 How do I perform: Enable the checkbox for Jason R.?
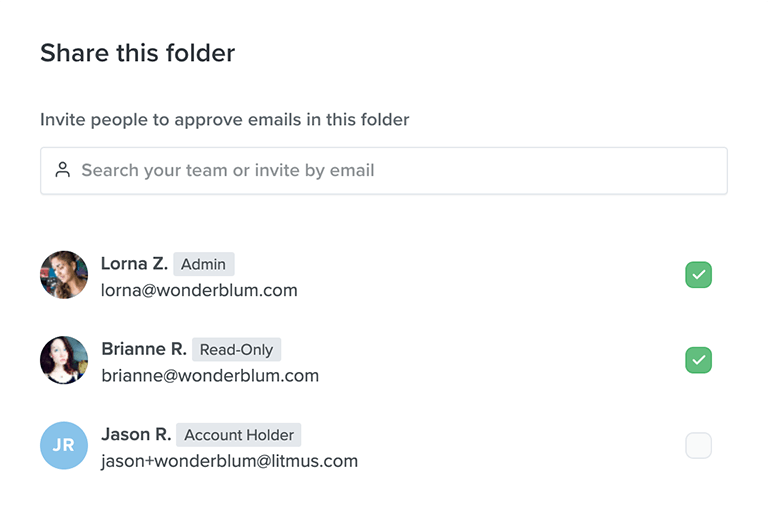point(698,445)
